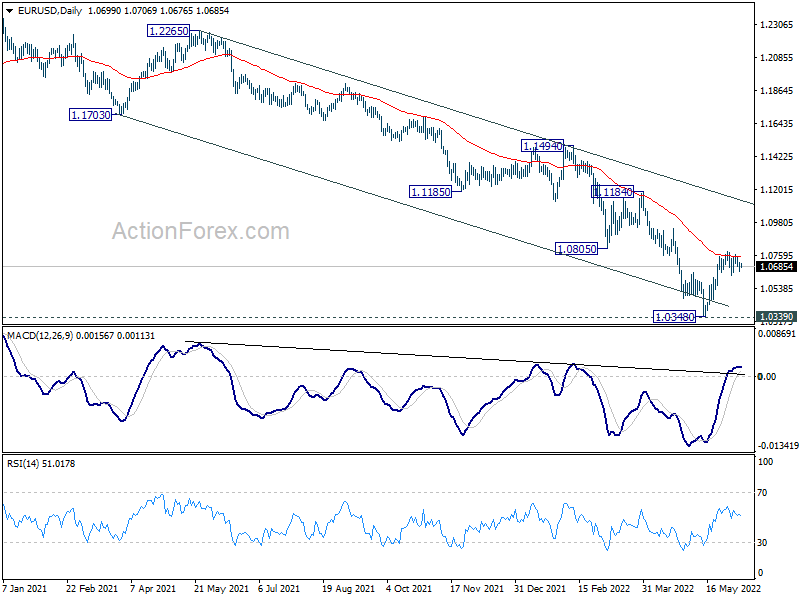Click the RSI 70 level value
Screen dimensions: 800x600
point(762,493)
